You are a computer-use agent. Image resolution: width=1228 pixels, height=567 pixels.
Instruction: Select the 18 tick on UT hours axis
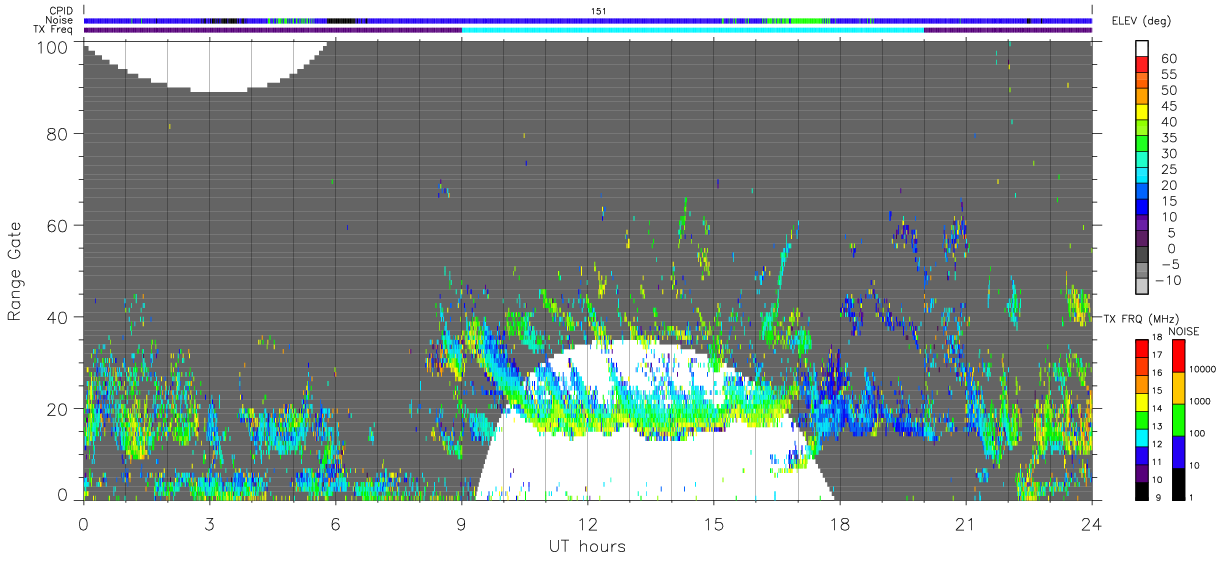839,524
